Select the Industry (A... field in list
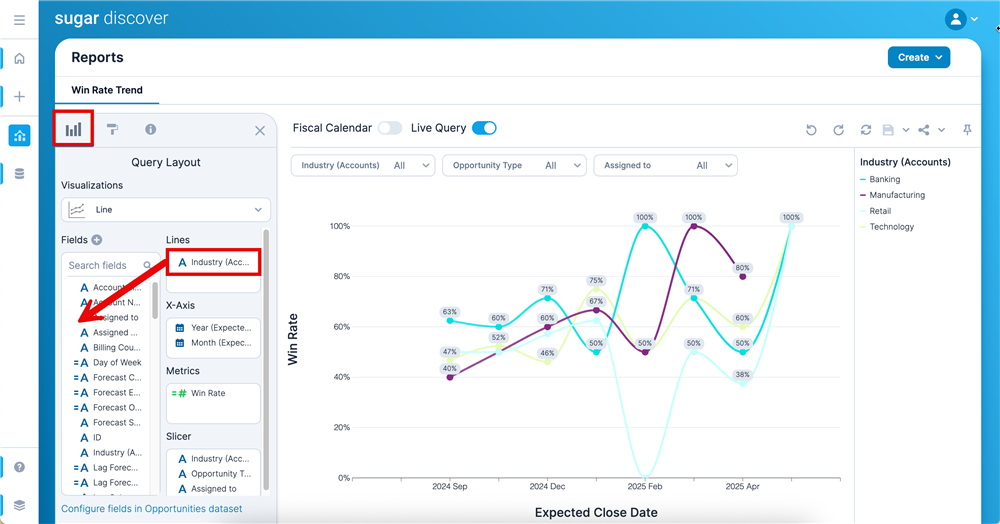Screen dimensions: 1000x524 pyautogui.click(x=111, y=453)
